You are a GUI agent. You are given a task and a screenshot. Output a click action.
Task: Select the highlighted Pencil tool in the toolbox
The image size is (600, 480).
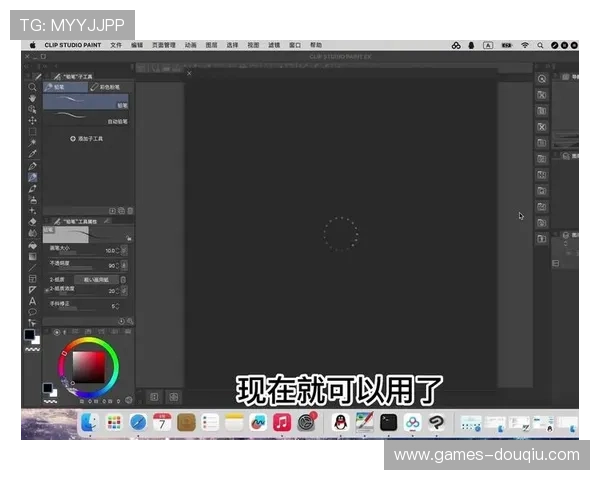point(33,177)
